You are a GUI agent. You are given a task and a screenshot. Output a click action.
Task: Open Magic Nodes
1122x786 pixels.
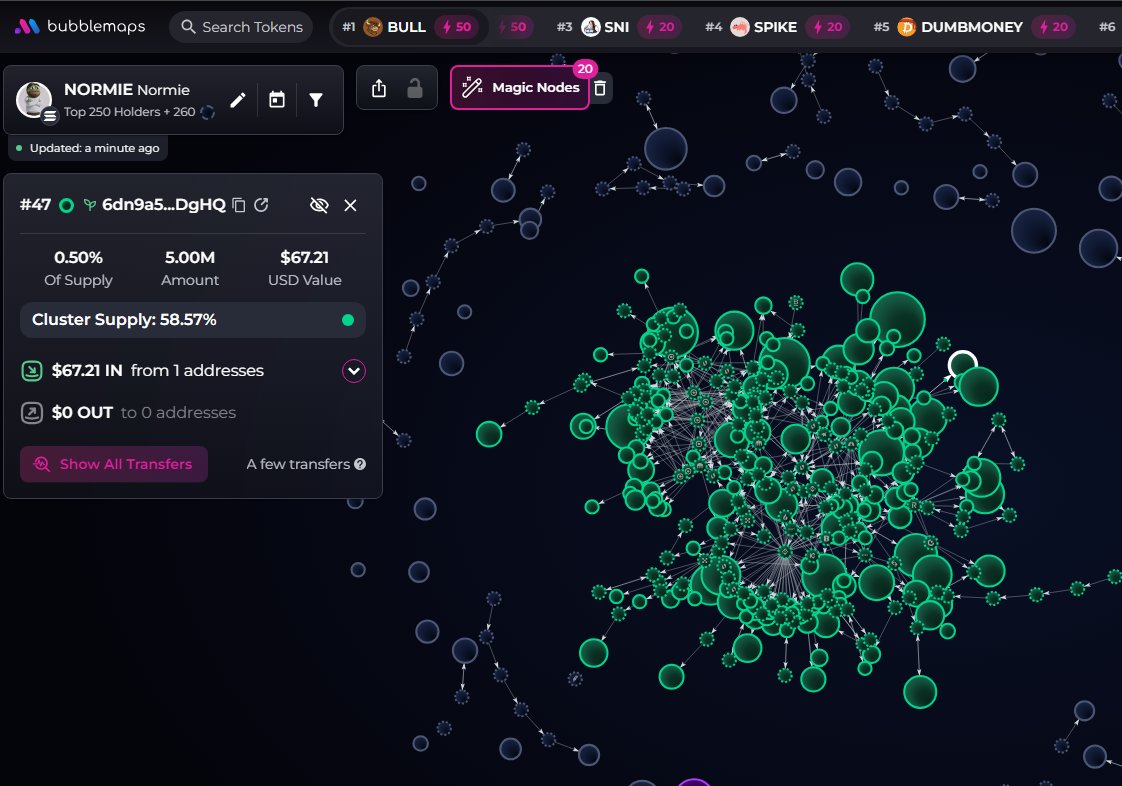520,87
